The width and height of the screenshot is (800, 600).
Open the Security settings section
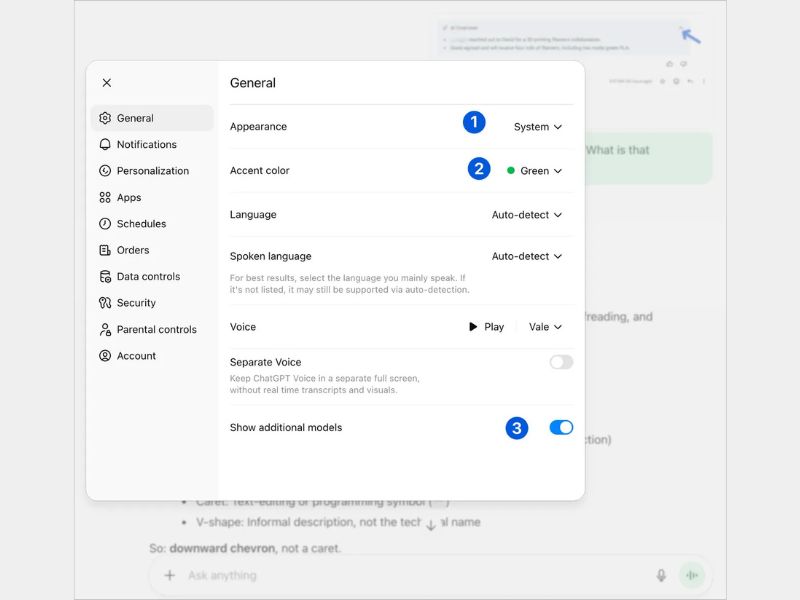136,303
